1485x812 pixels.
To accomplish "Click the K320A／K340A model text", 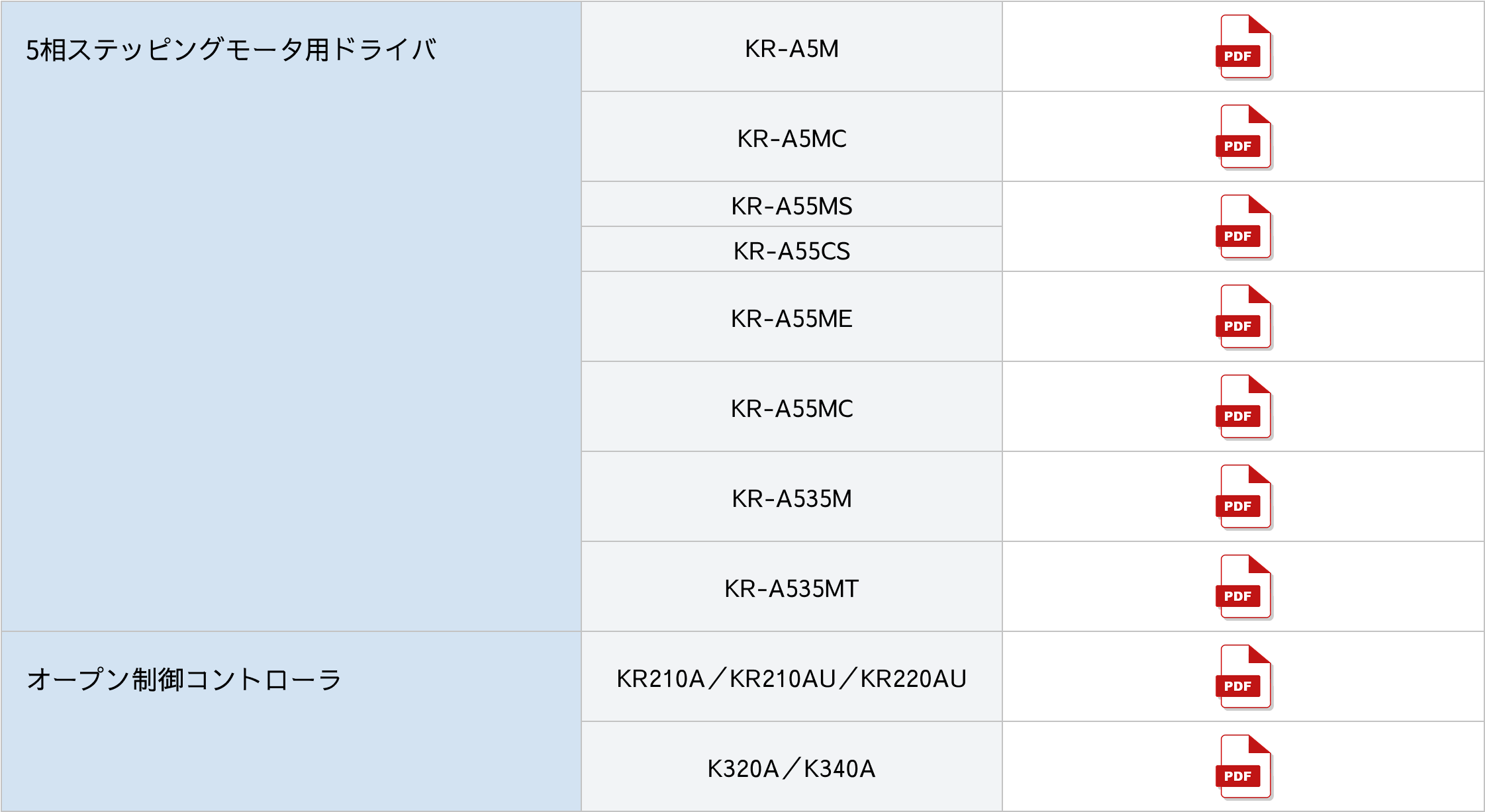I will (x=791, y=769).
